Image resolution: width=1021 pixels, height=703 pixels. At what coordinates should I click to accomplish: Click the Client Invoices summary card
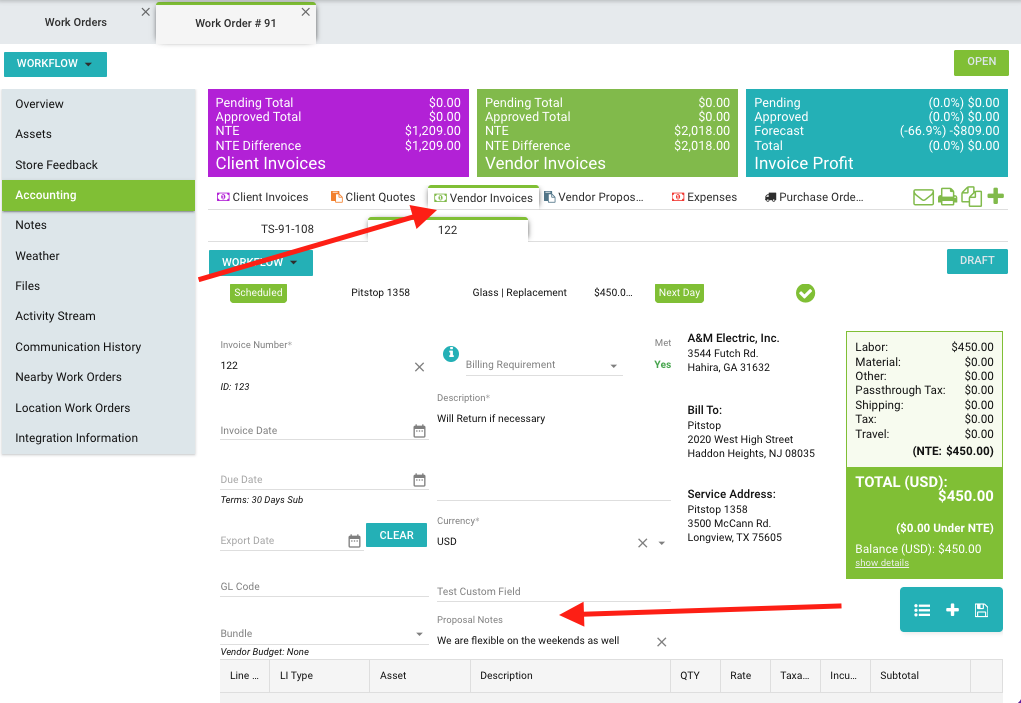pos(338,133)
